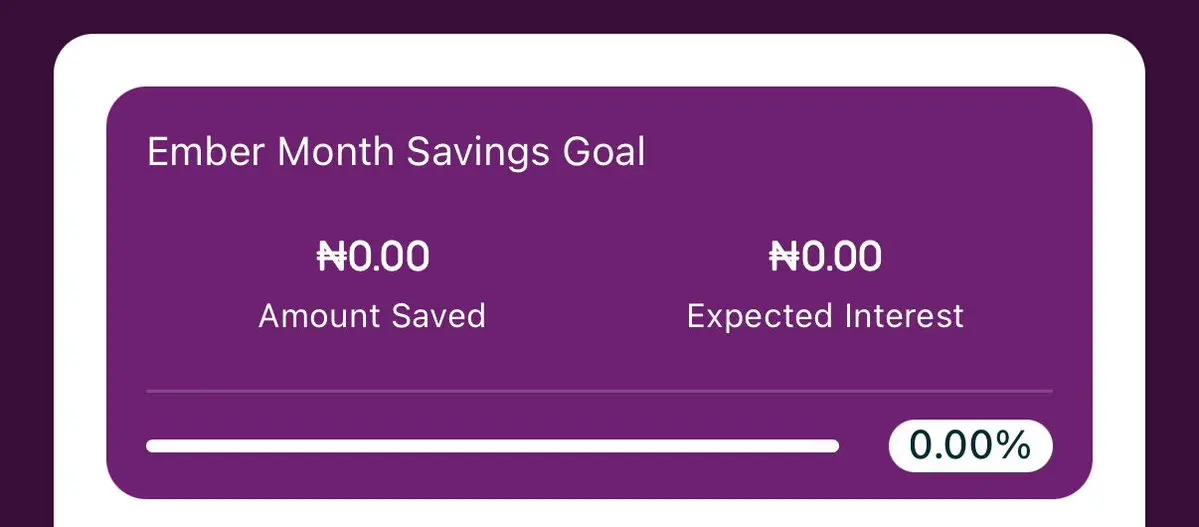Screen dimensions: 1199x527
Task: Select the Expected Interest label
Action: click(825, 316)
